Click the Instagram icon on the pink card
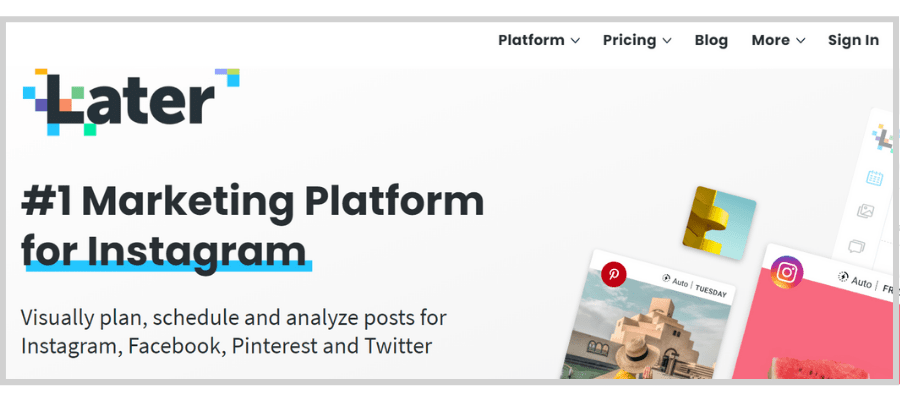Screen dimensions: 900x402 pyautogui.click(x=787, y=272)
